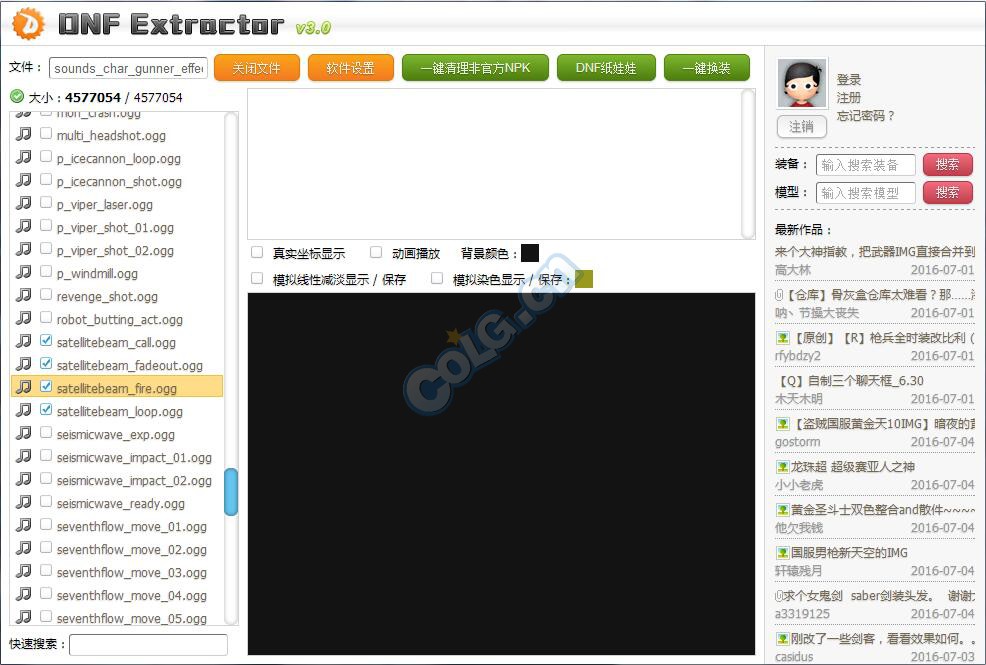The width and height of the screenshot is (986, 665).
Task: Open post 龙珠超 超级赛亚人之神
Action: click(853, 467)
